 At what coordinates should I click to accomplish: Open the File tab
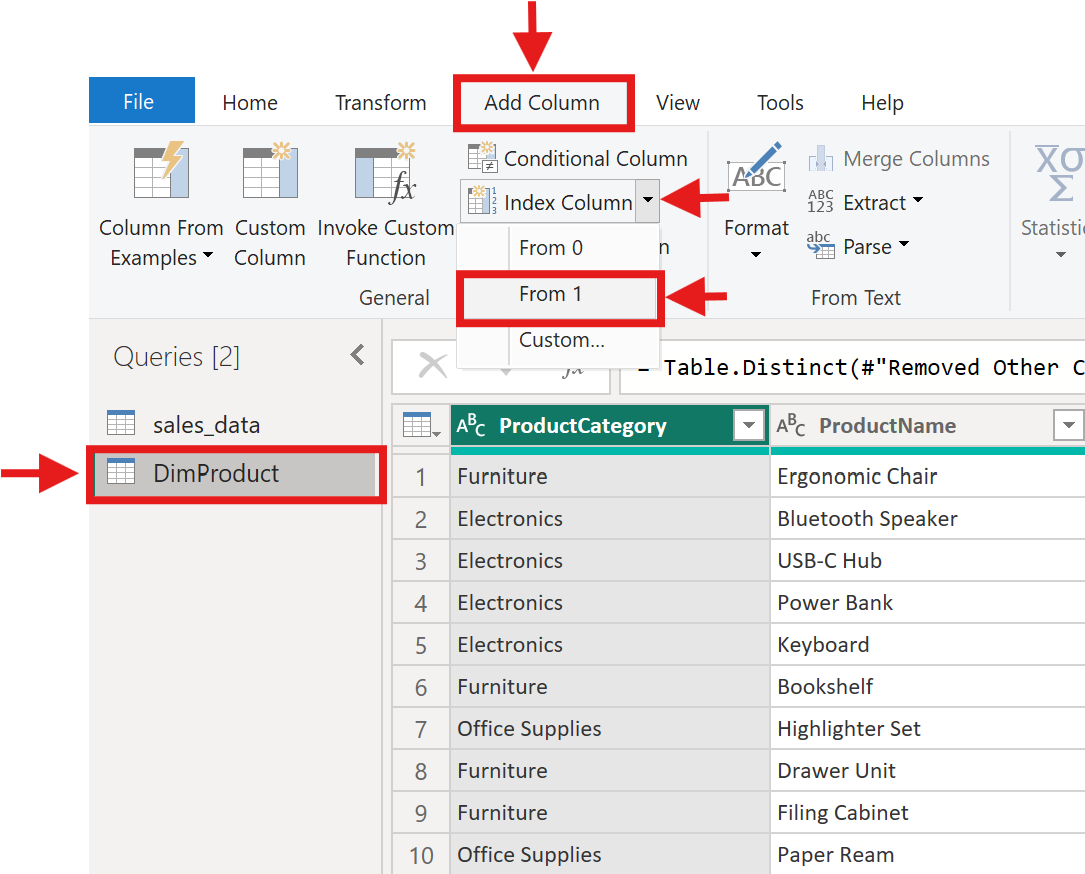coord(142,101)
